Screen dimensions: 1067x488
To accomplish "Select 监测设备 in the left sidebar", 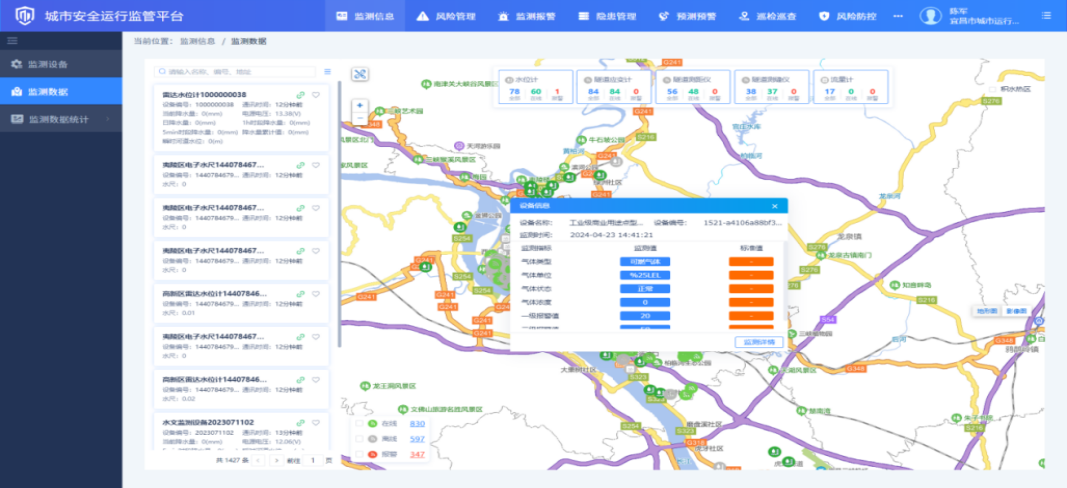I will pos(60,64).
